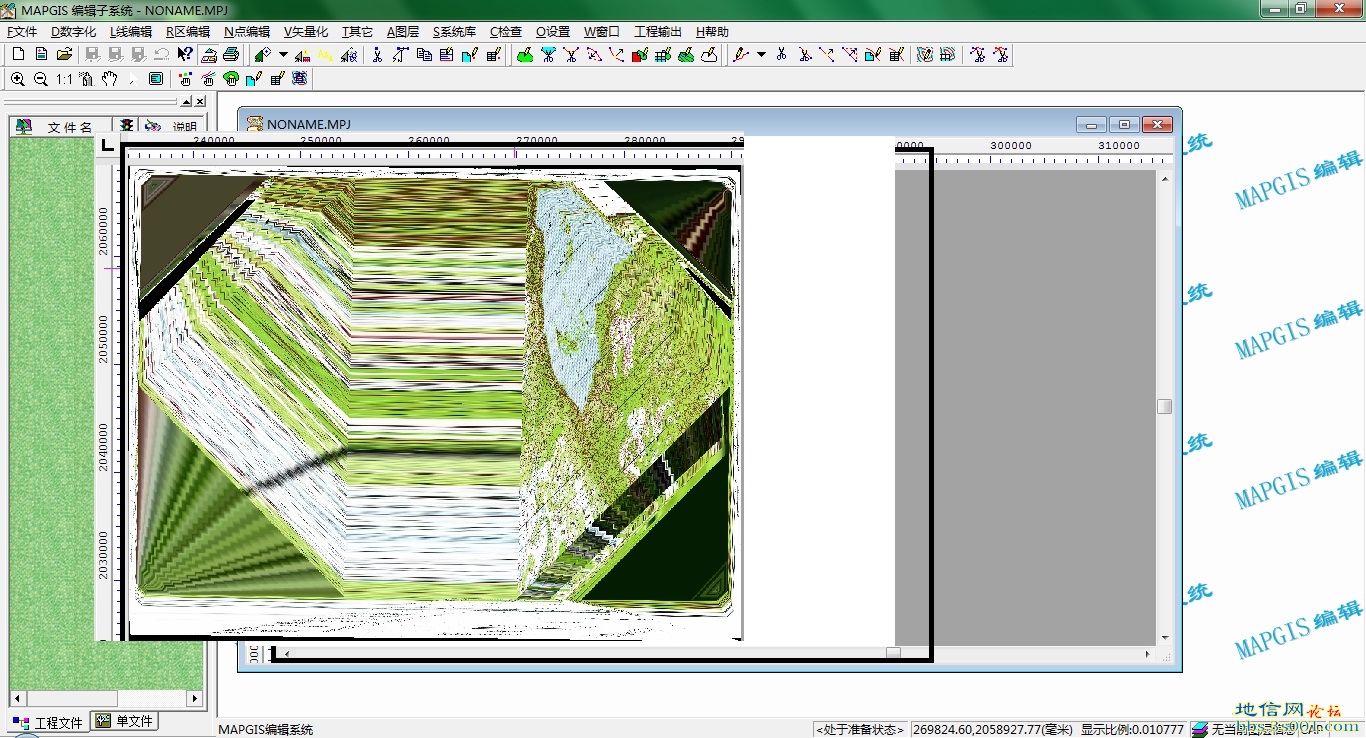
Task: Open the L线编辑 menu
Action: [131, 32]
